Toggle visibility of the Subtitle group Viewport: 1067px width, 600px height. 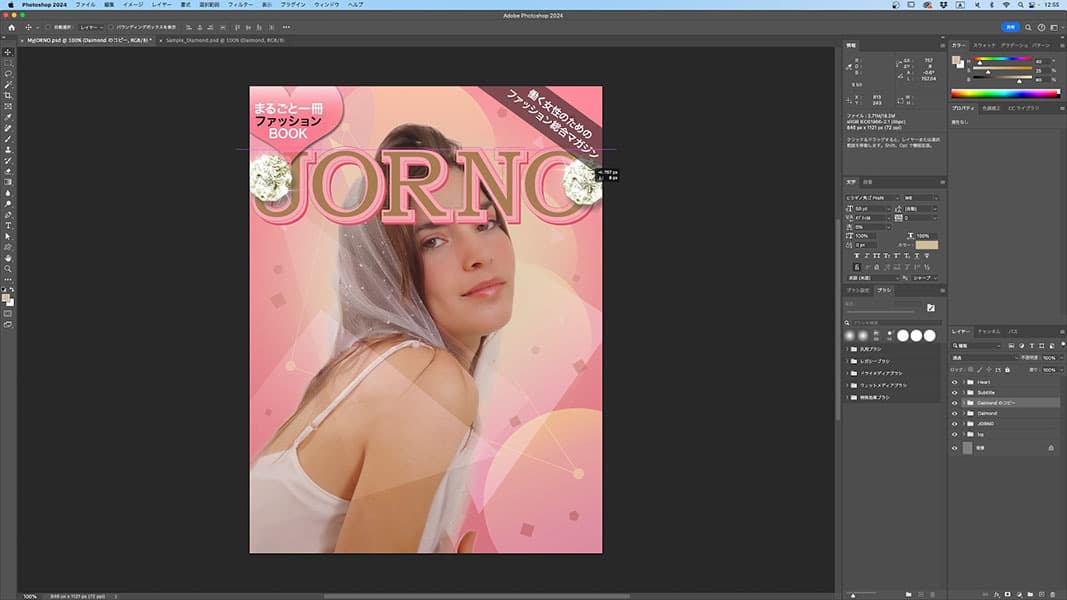click(x=954, y=392)
